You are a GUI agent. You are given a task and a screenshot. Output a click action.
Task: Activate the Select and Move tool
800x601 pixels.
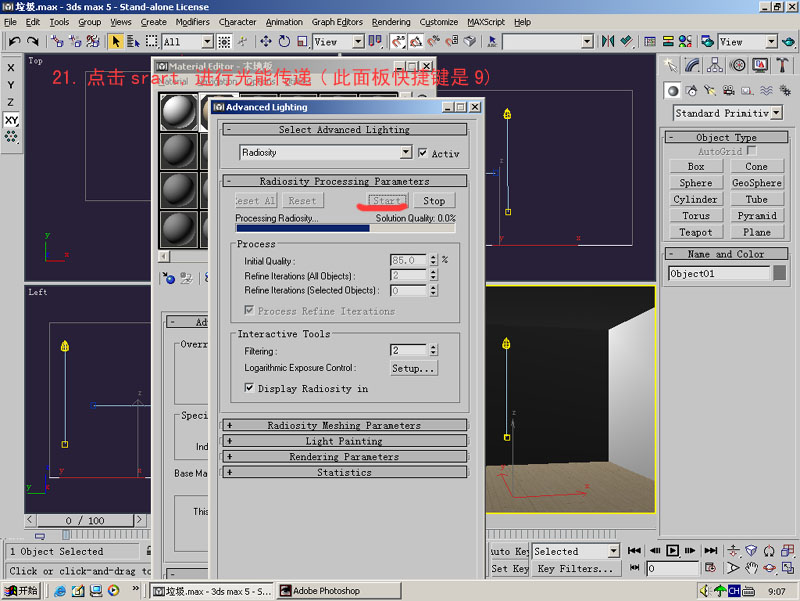click(x=266, y=41)
